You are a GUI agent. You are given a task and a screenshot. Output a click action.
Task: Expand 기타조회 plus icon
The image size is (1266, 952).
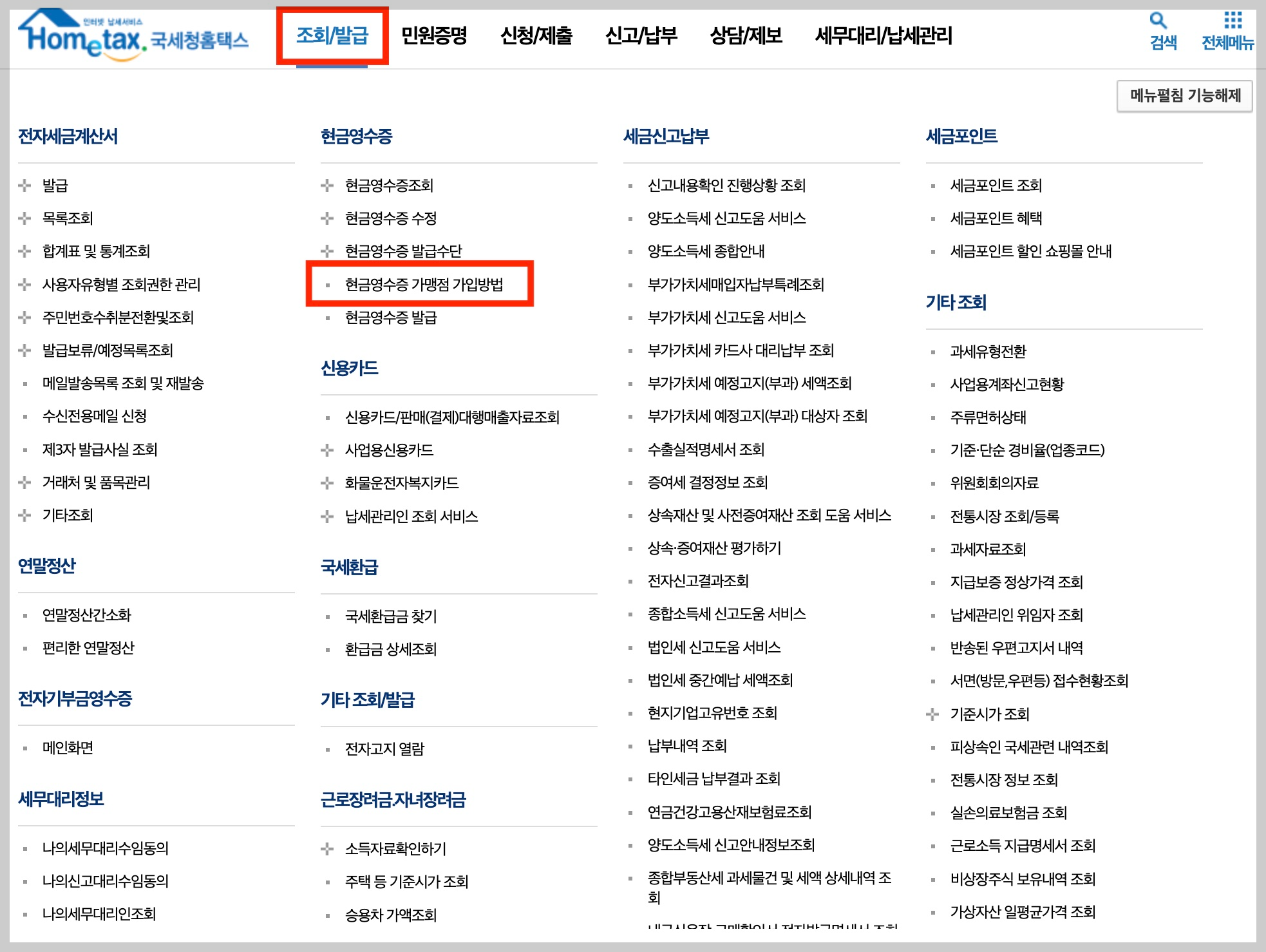[24, 515]
